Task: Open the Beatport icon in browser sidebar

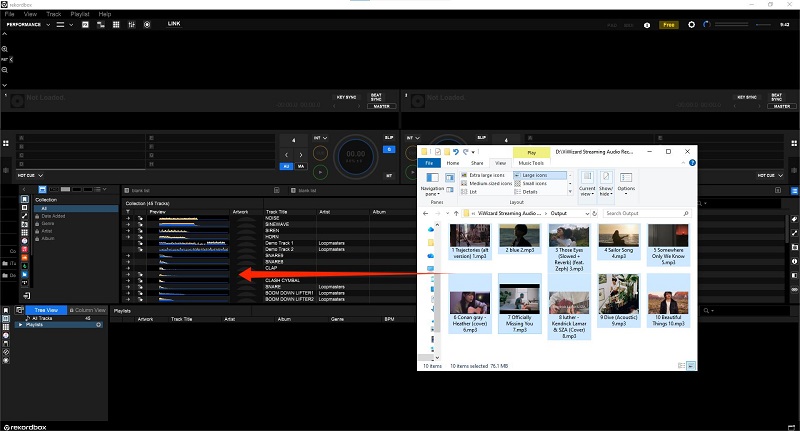Action: point(24,266)
